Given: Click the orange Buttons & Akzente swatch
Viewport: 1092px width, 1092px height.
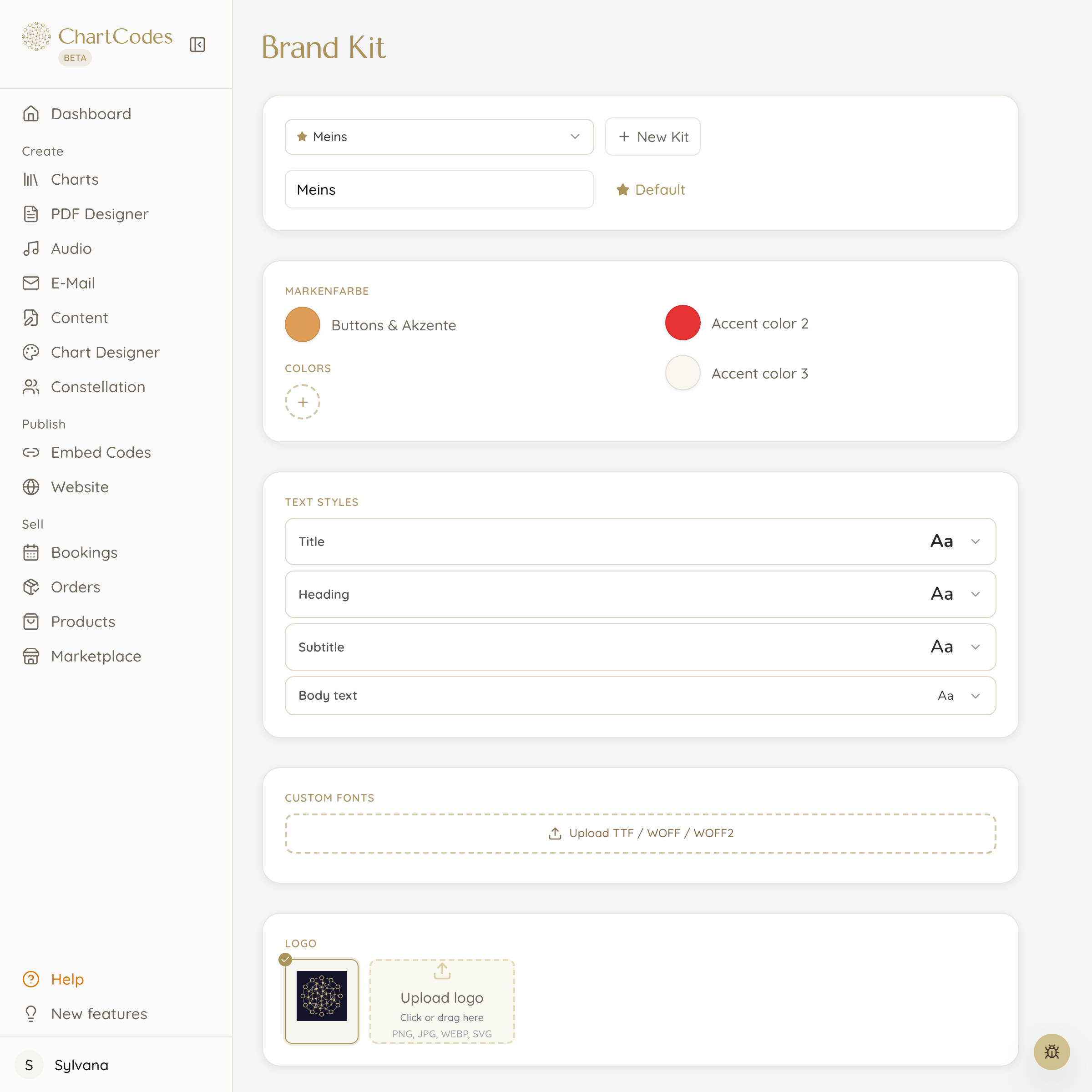Looking at the screenshot, I should click(303, 324).
